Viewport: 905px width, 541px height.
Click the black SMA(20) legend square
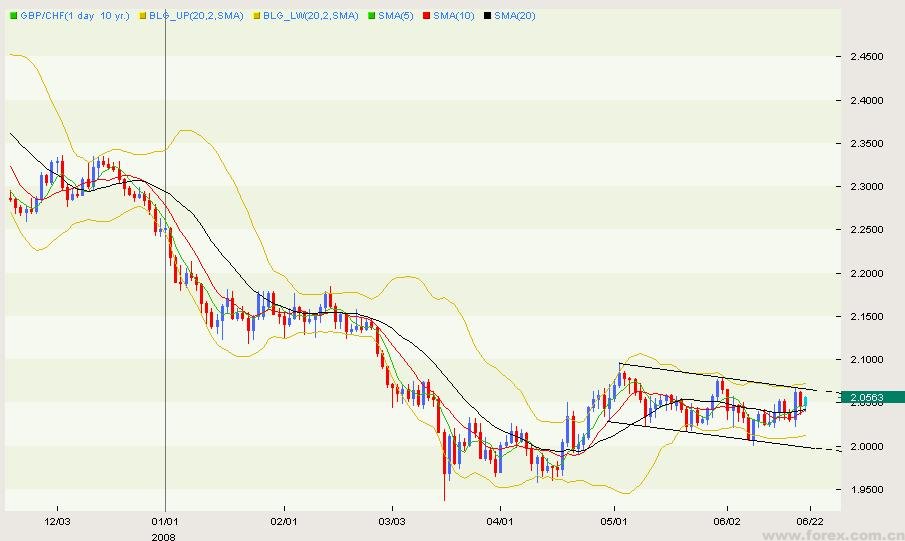(x=486, y=16)
